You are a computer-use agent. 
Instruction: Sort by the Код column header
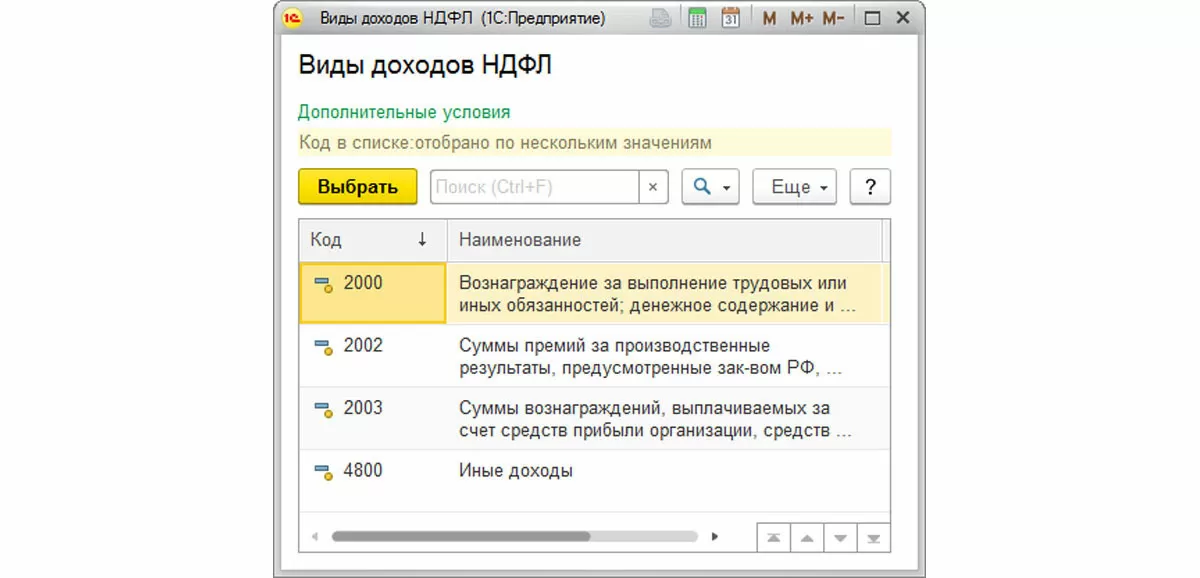coord(372,240)
